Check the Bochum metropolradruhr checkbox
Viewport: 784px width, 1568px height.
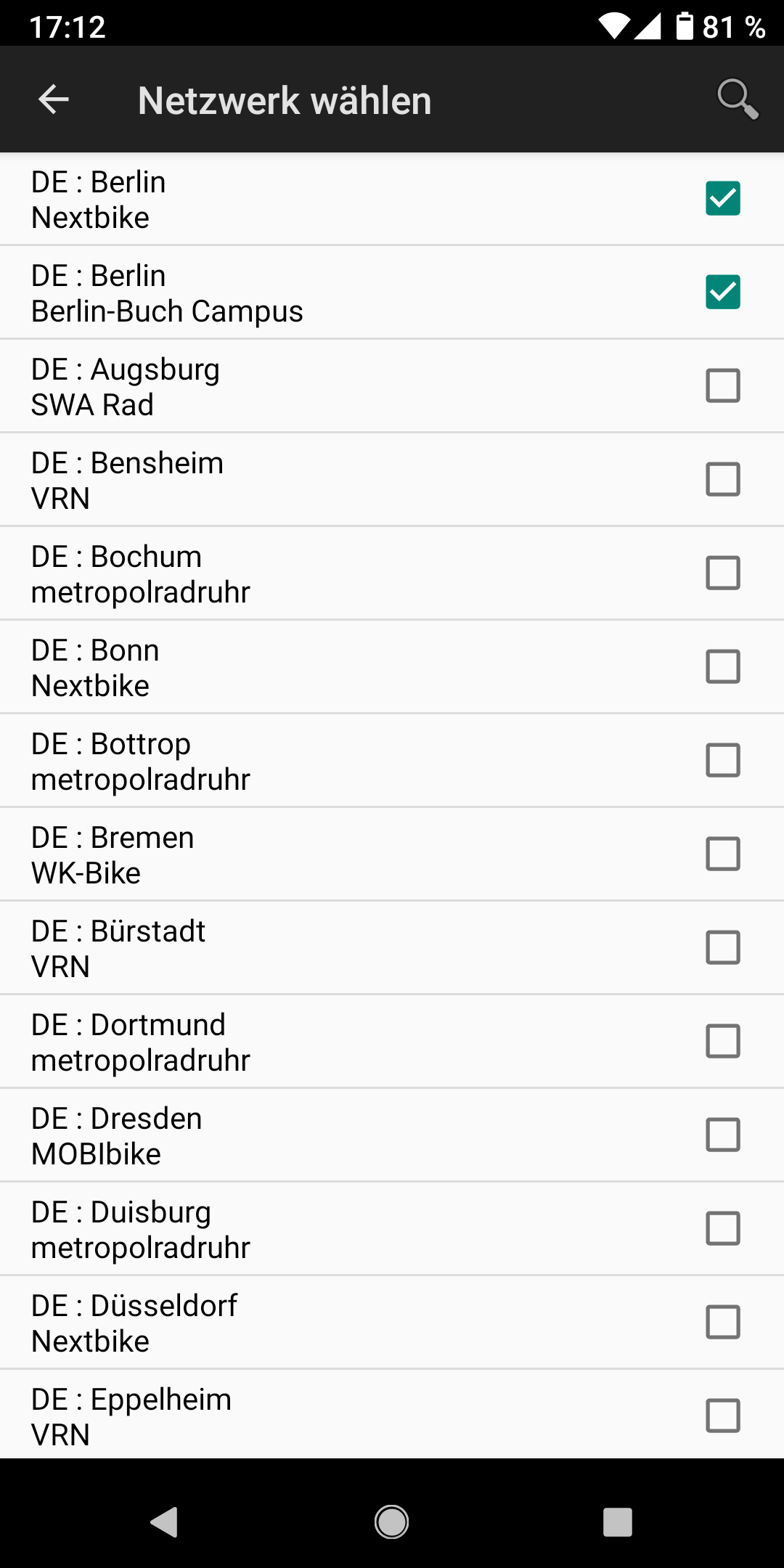pyautogui.click(x=722, y=573)
